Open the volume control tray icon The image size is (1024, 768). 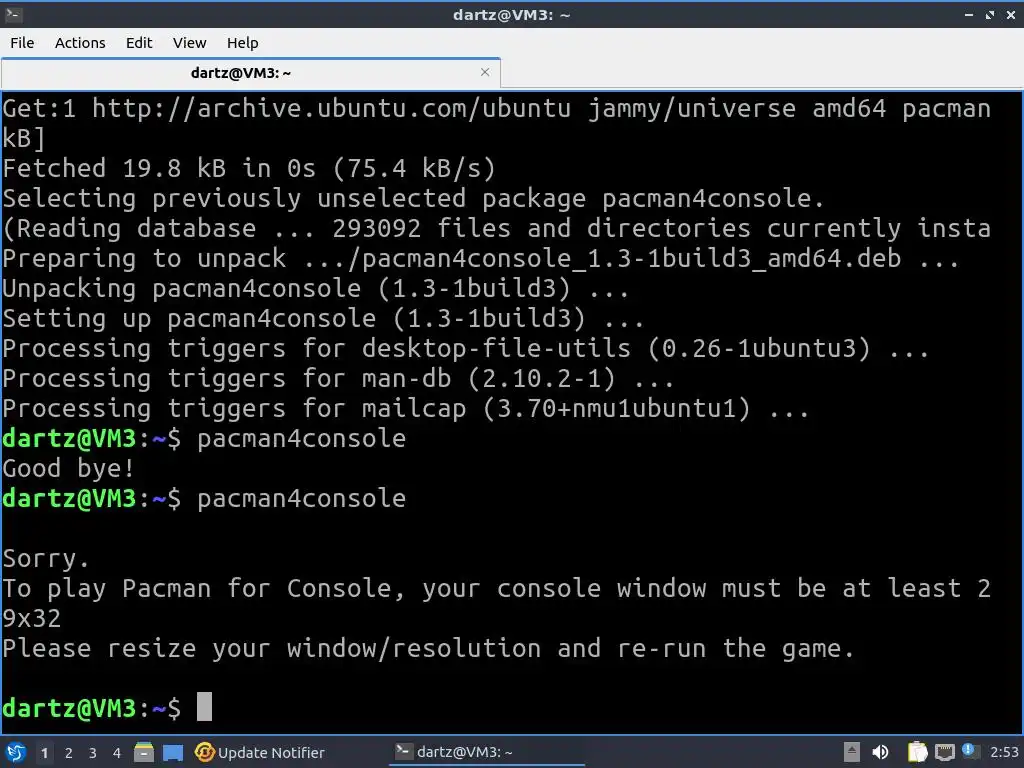[x=880, y=752]
